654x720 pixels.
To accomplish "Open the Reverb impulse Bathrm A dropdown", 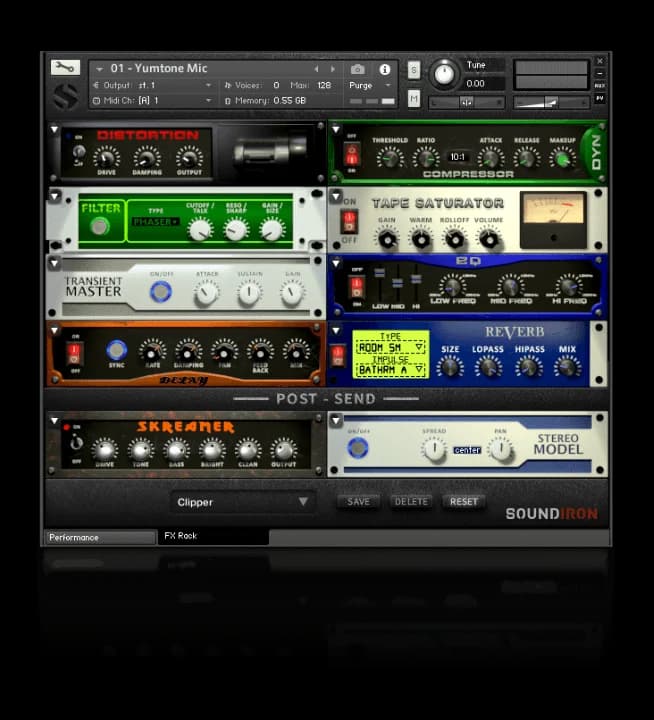I will 390,370.
